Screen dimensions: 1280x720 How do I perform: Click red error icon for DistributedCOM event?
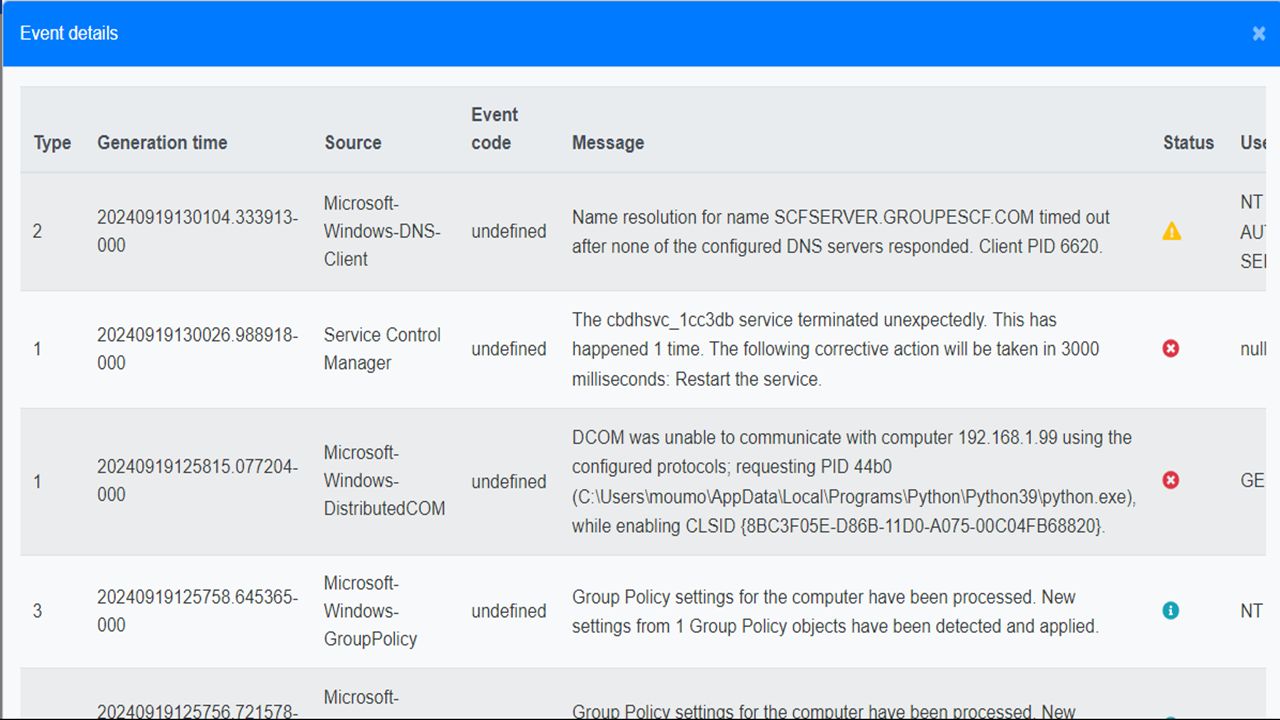point(1171,481)
